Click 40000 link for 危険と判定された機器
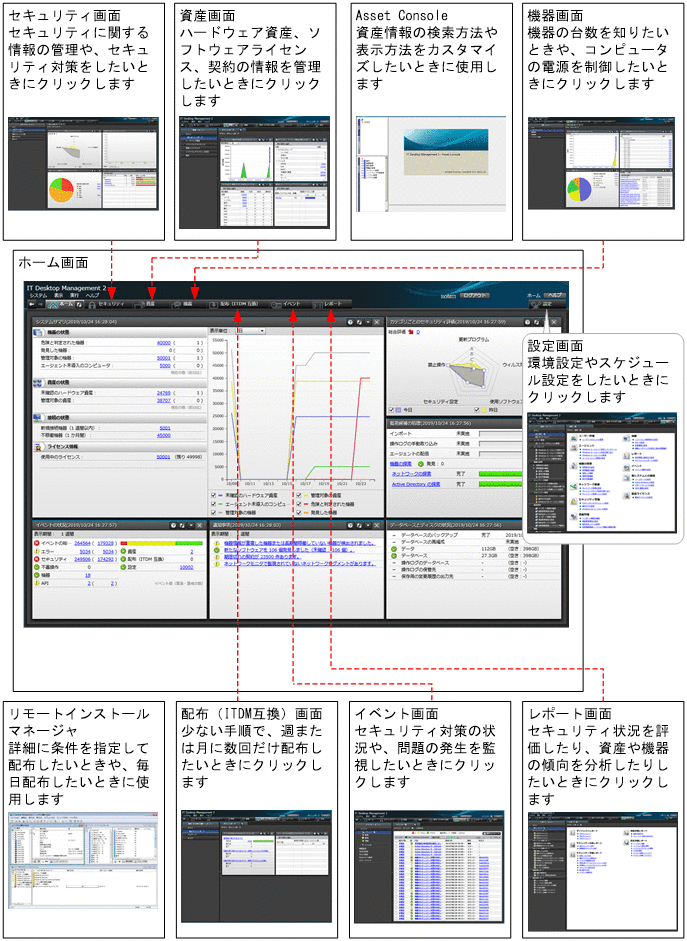Viewport: 687px width, 941px height. (x=164, y=343)
